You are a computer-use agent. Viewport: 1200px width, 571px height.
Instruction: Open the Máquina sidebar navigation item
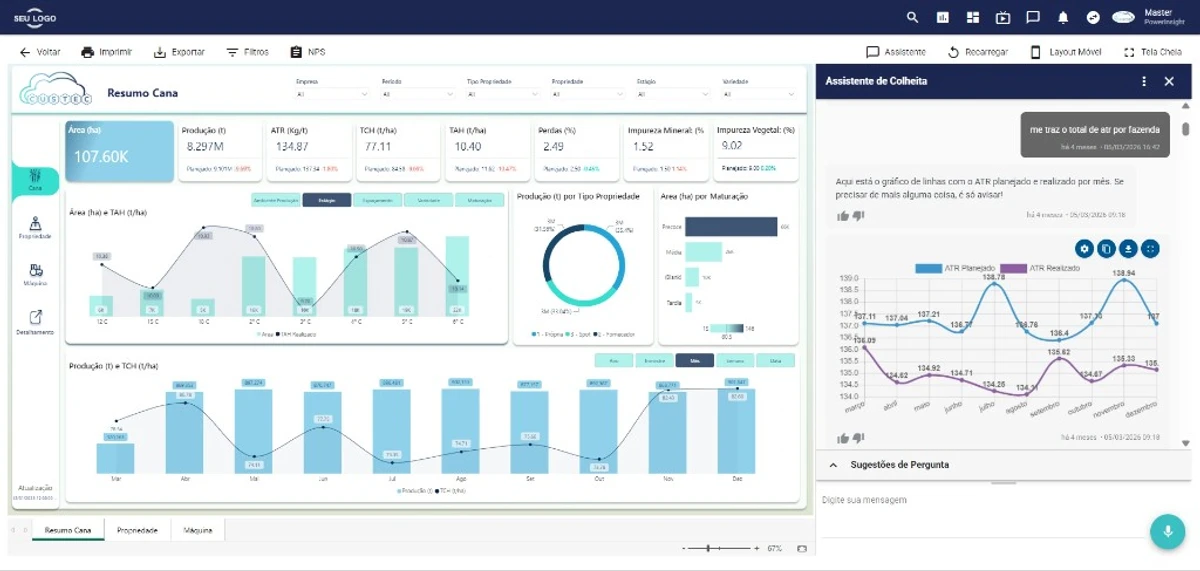tap(35, 274)
